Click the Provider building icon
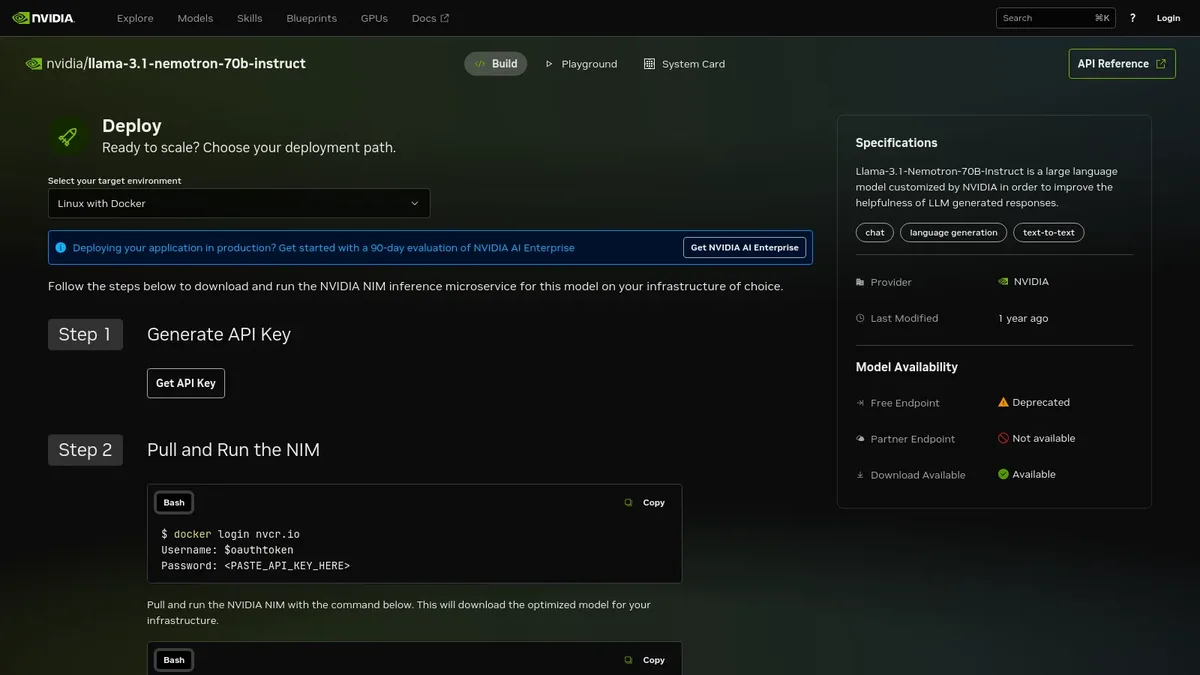Screen dimensions: 1200x675 pyautogui.click(x=860, y=282)
